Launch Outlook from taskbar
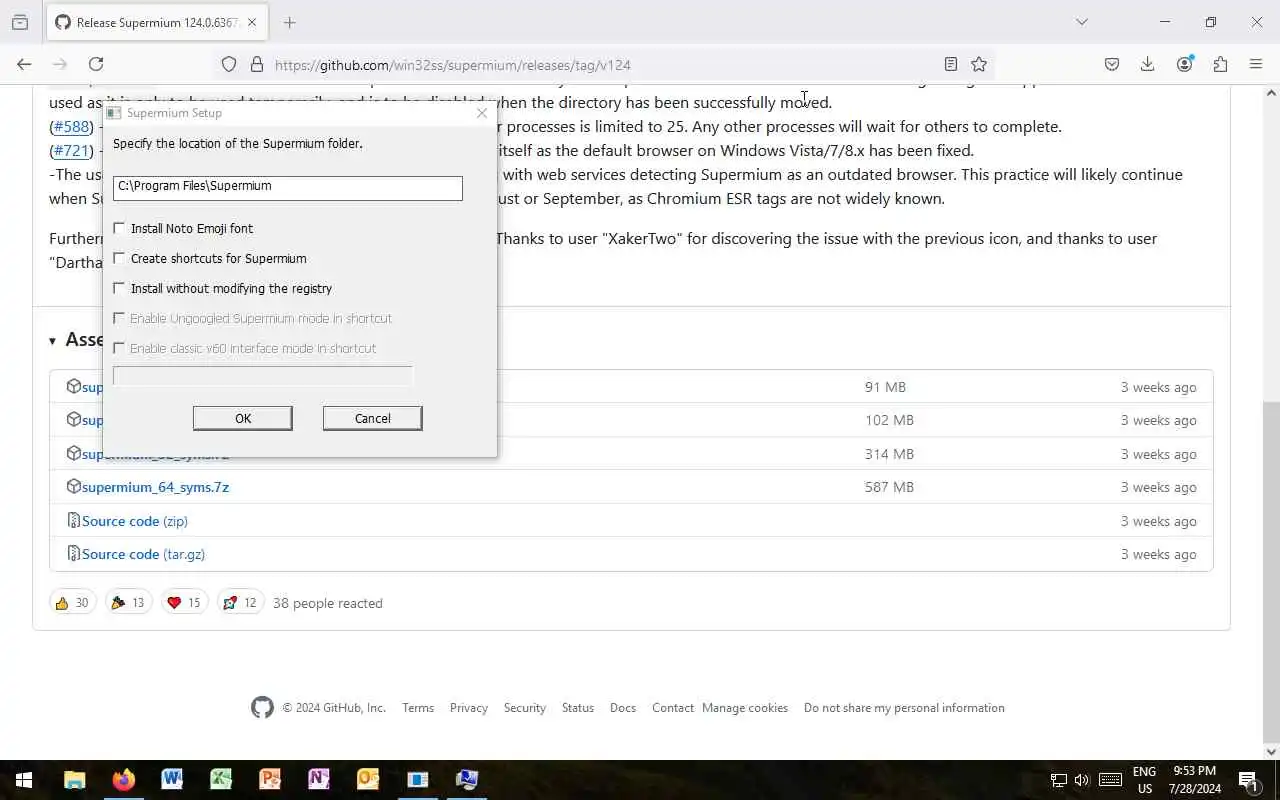 (x=368, y=780)
